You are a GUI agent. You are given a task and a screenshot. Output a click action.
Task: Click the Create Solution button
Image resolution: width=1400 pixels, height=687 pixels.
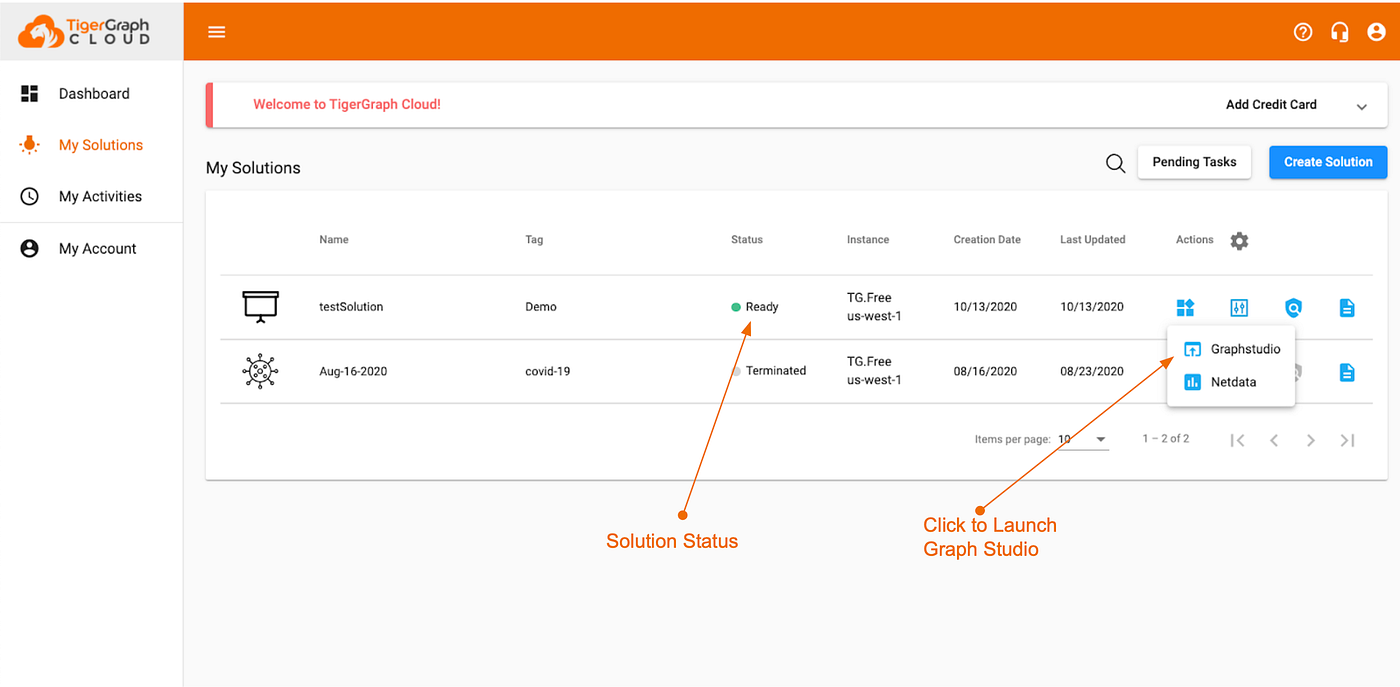click(x=1328, y=162)
